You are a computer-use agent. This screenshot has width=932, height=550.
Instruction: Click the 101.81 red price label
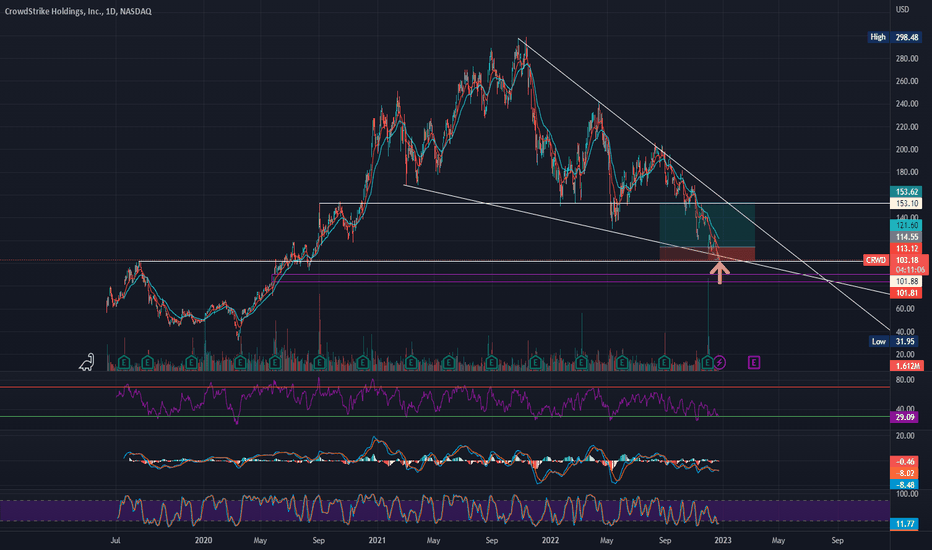pyautogui.click(x=906, y=293)
